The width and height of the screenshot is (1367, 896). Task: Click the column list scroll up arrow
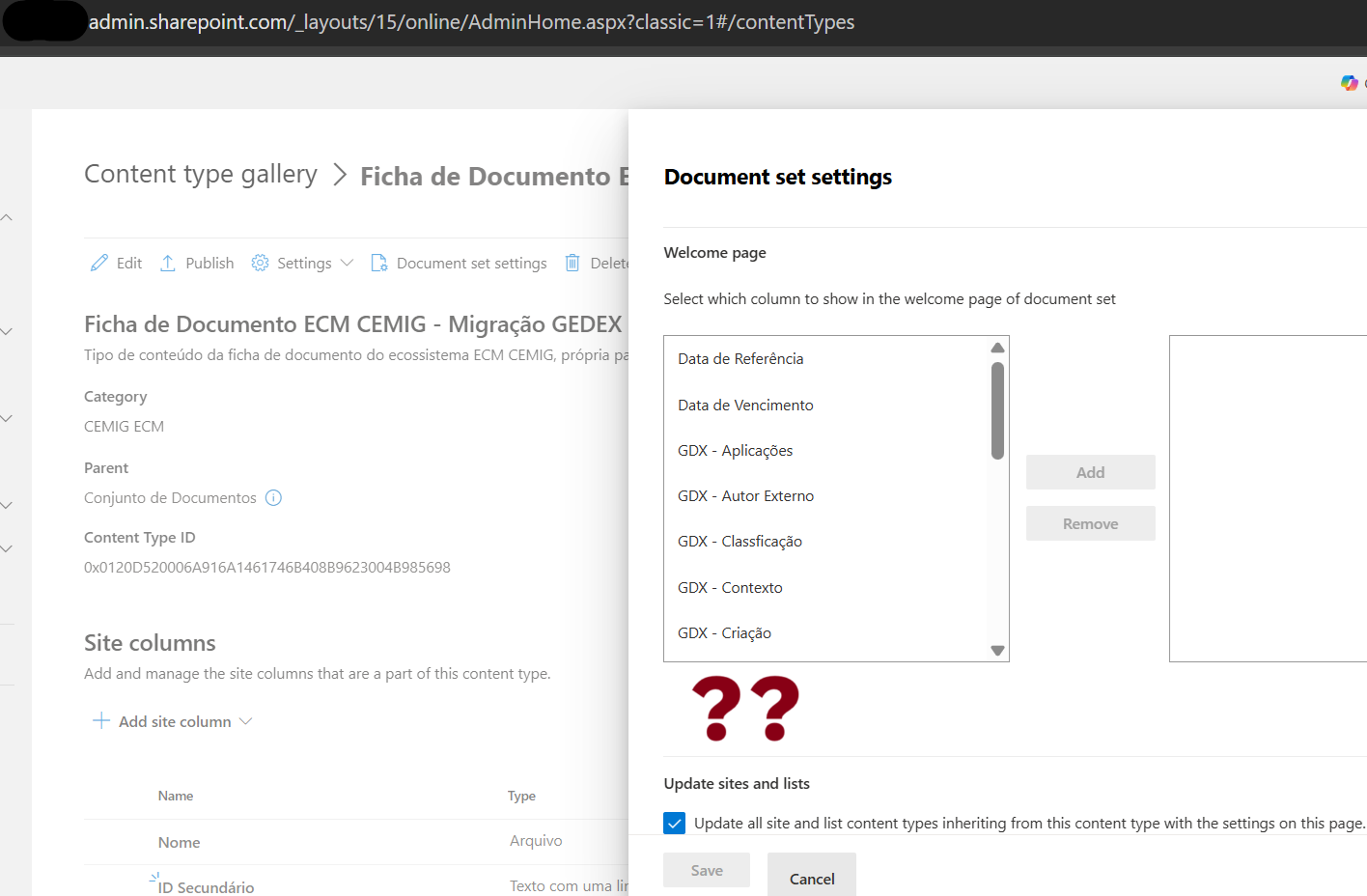(998, 348)
